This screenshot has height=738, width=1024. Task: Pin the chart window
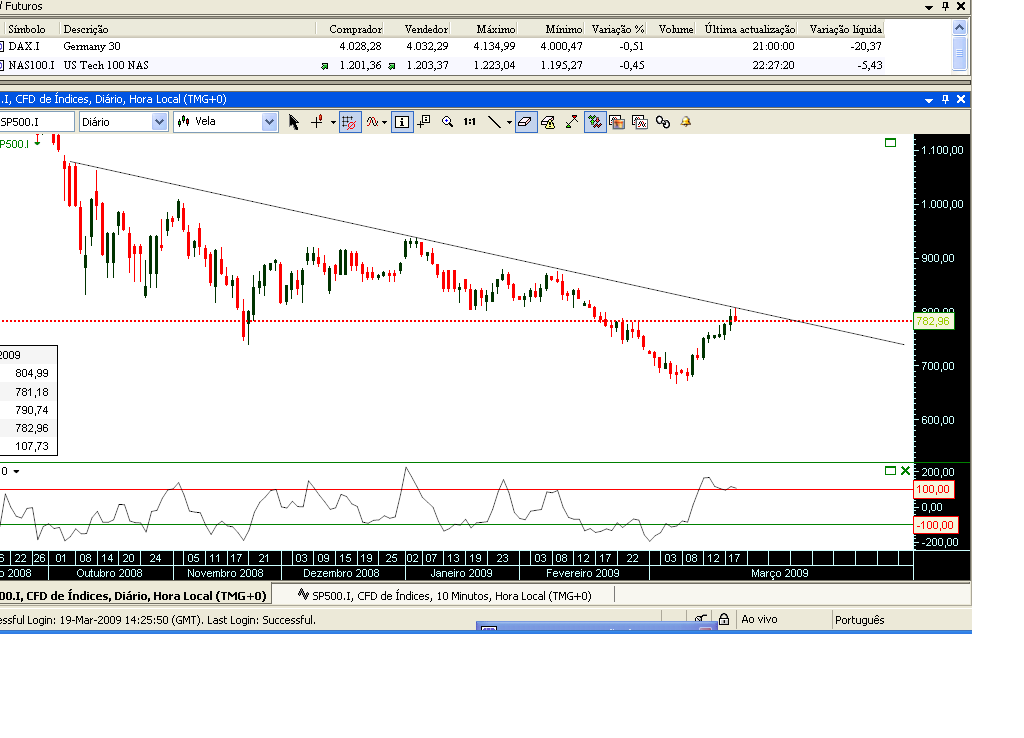click(x=946, y=99)
